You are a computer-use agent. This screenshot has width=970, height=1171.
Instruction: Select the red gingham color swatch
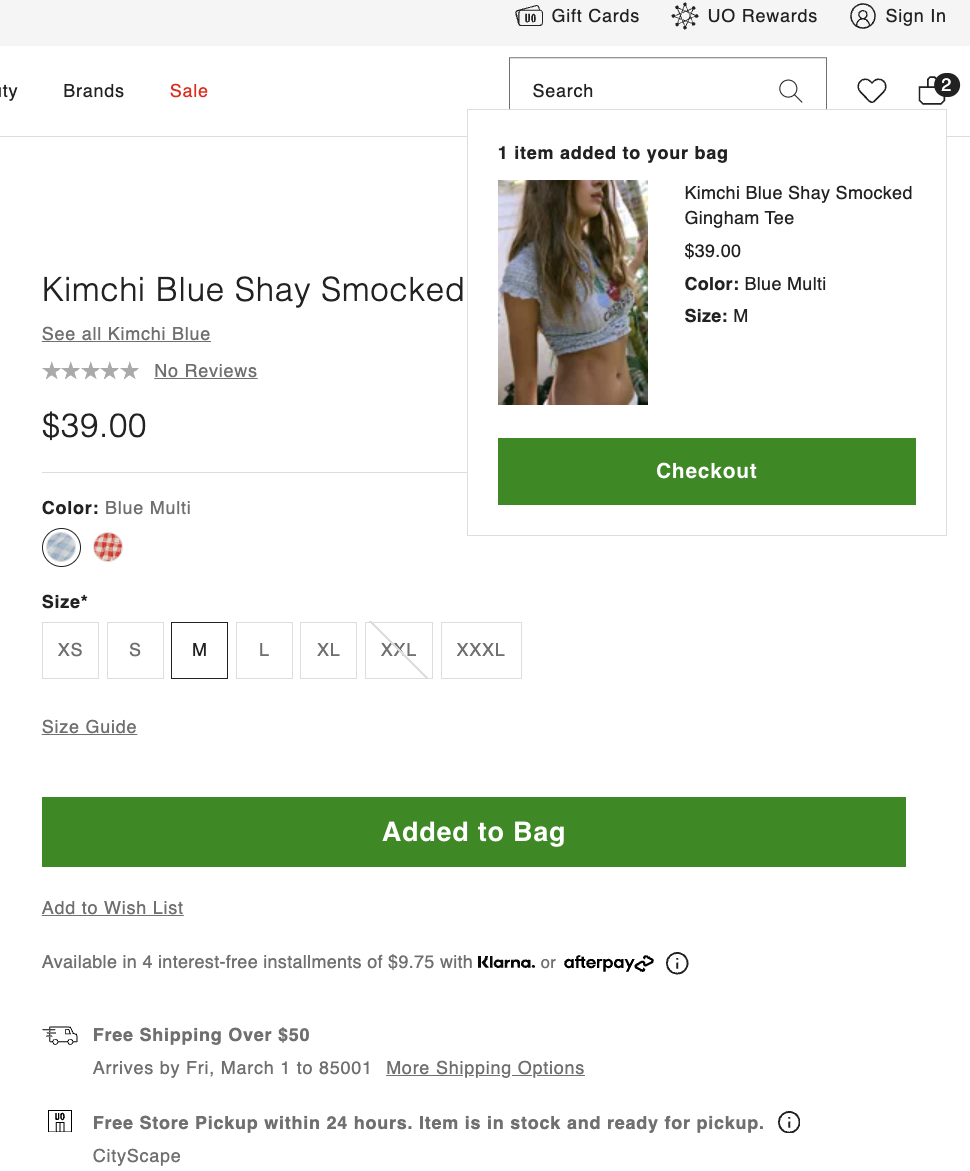(x=108, y=547)
